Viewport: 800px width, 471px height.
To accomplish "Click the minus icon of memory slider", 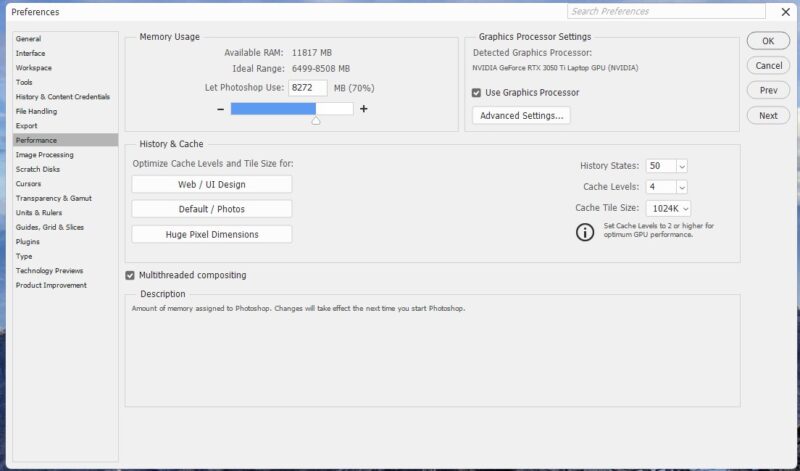I will [x=220, y=109].
